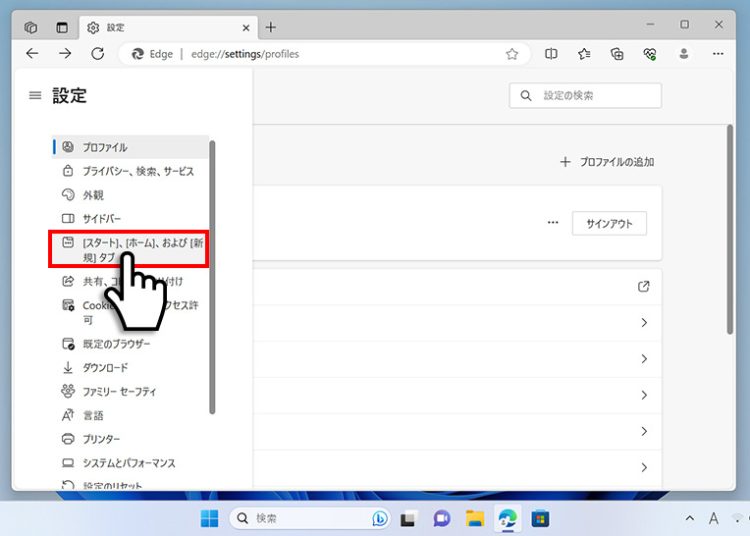Show hidden tray icons chevron

point(690,518)
